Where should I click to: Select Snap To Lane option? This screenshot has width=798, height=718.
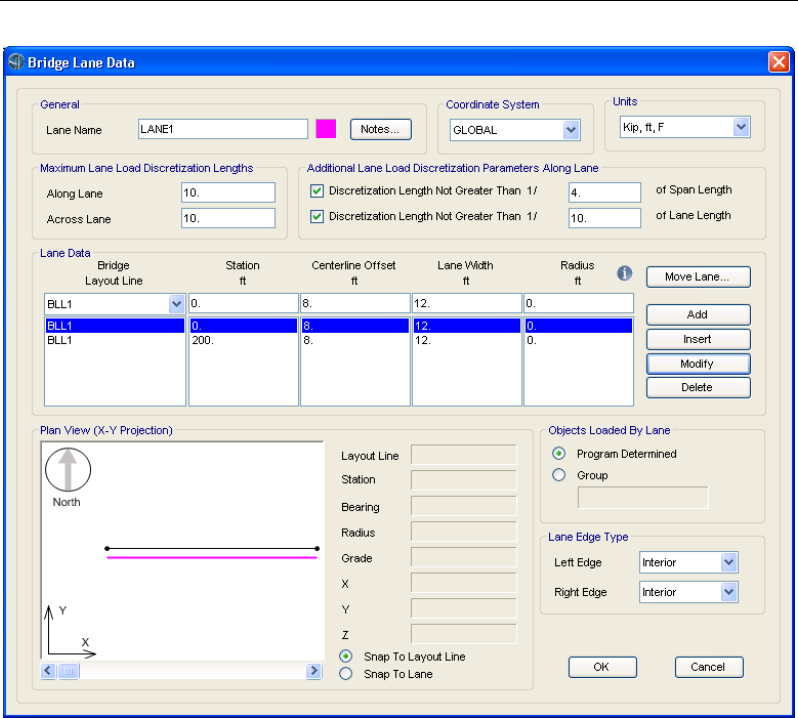[x=347, y=674]
